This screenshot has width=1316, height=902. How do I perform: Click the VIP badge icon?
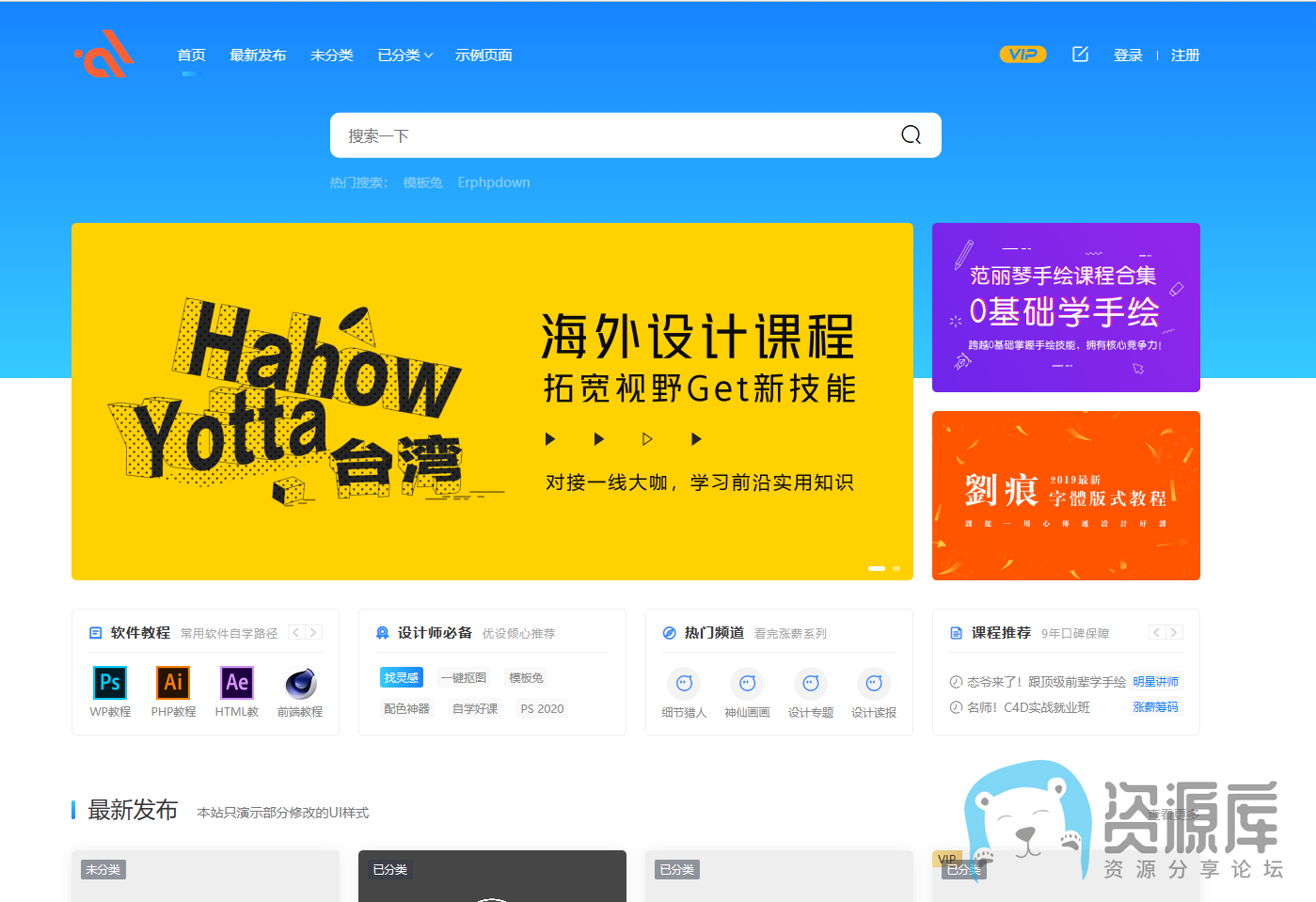(1023, 55)
